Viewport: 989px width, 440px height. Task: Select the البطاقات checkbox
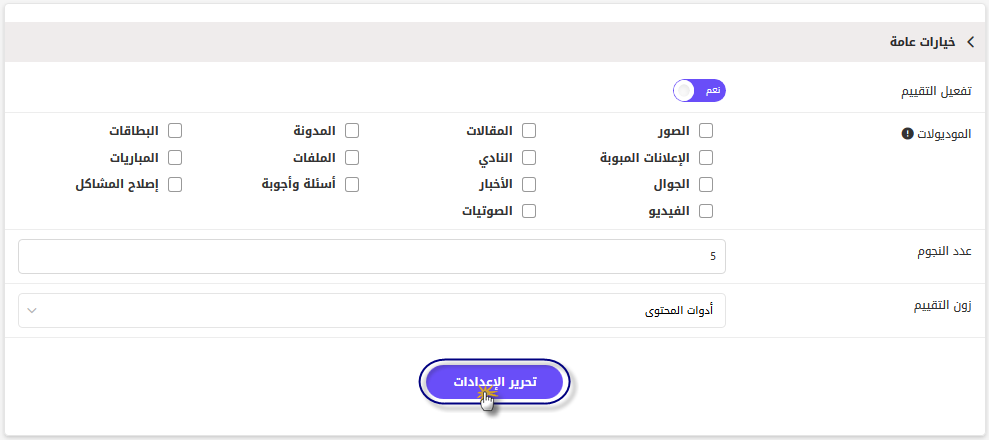(x=175, y=130)
